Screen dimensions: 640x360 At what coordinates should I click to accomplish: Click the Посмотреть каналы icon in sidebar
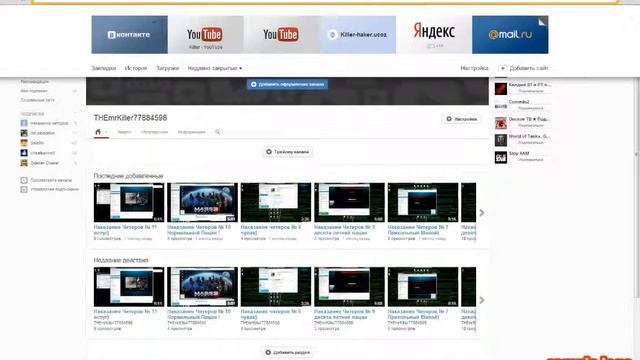(24, 180)
